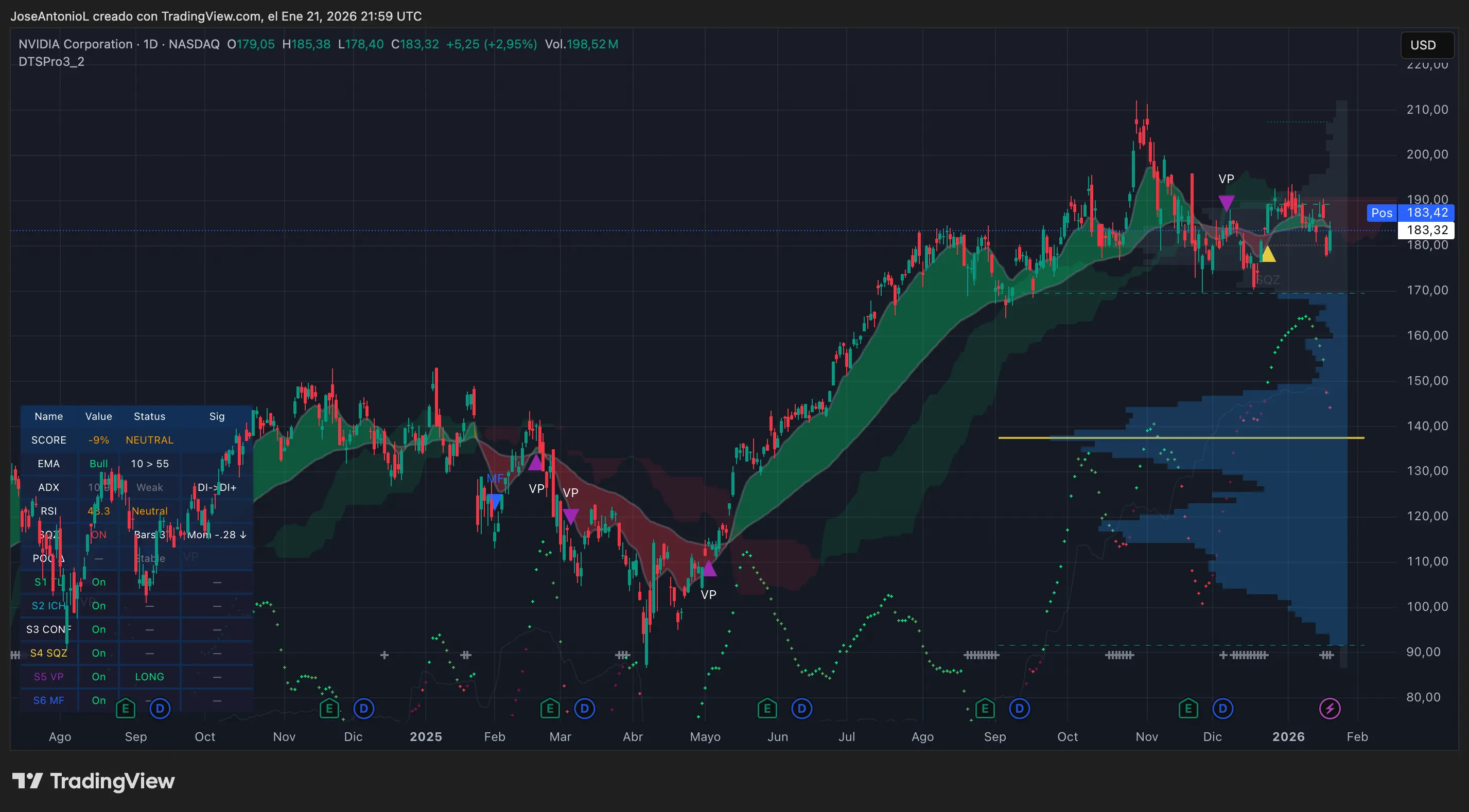Click the DTSPro3_2 indicator label
Screen dimensions: 1469x812
51,62
